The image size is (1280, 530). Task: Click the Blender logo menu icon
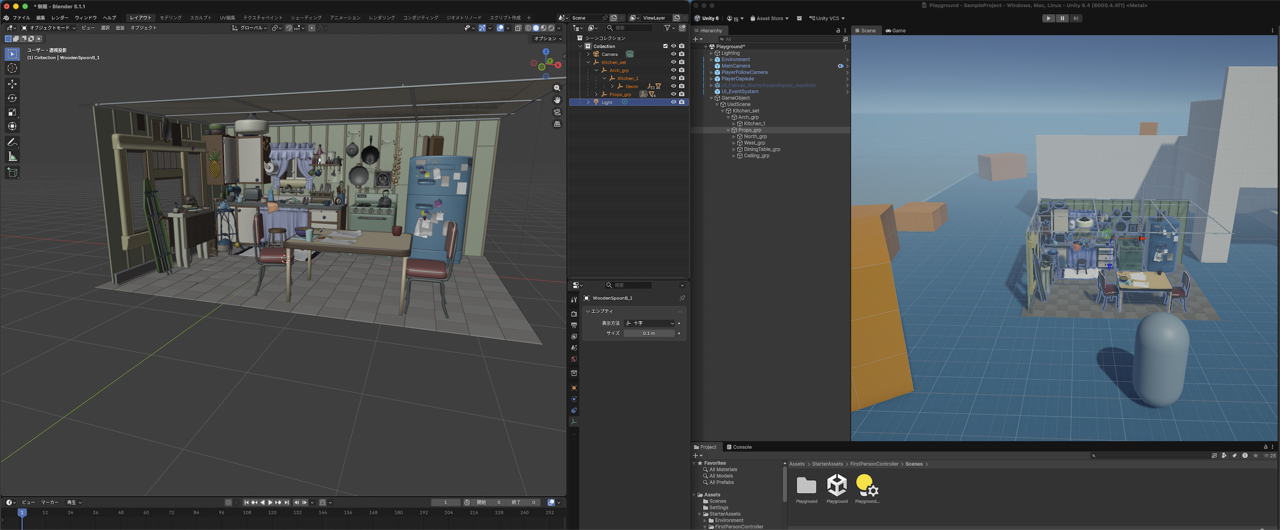coord(6,17)
